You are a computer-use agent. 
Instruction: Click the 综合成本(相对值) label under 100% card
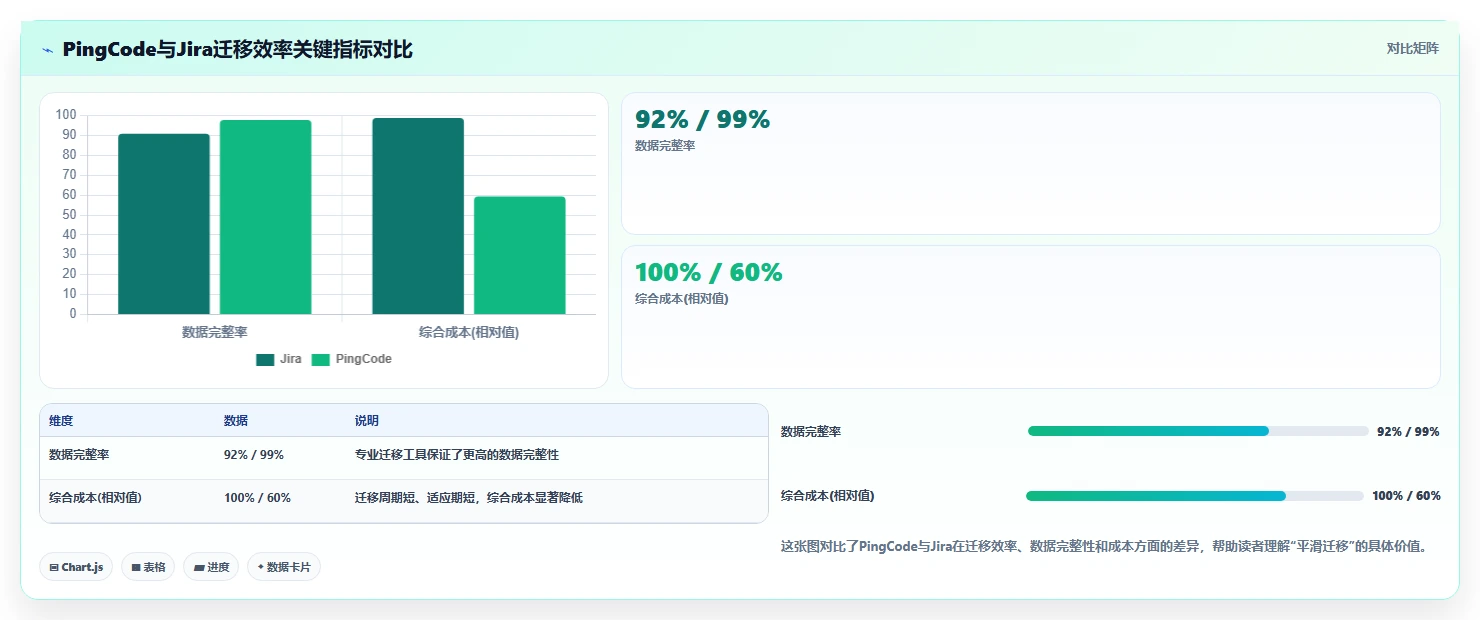pos(682,299)
